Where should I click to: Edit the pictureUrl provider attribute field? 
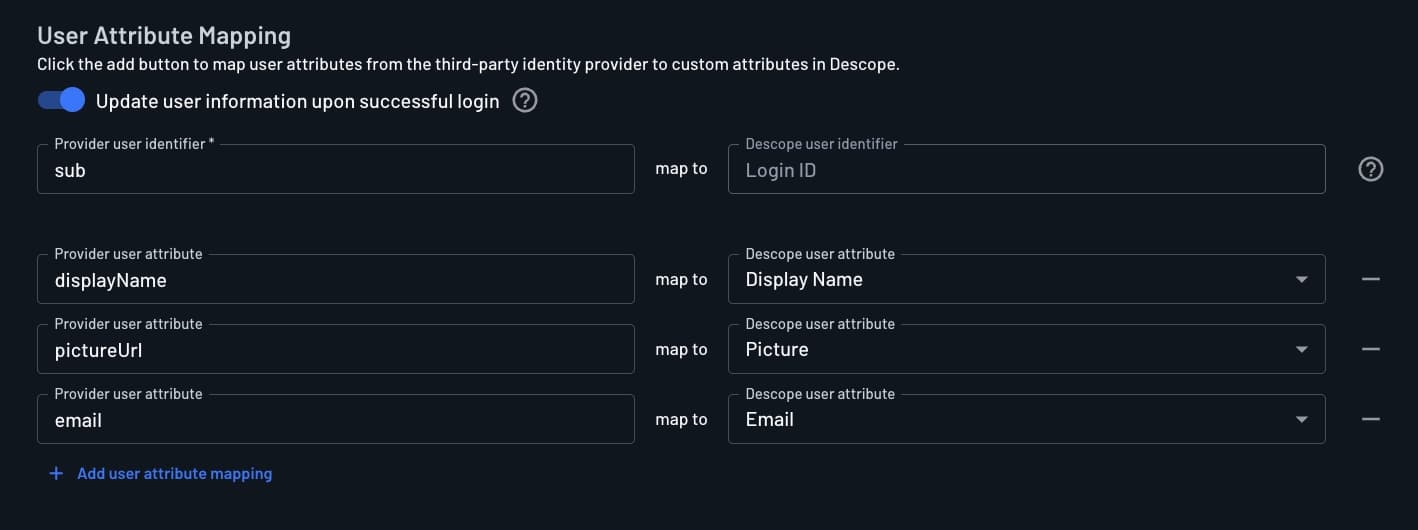click(335, 350)
